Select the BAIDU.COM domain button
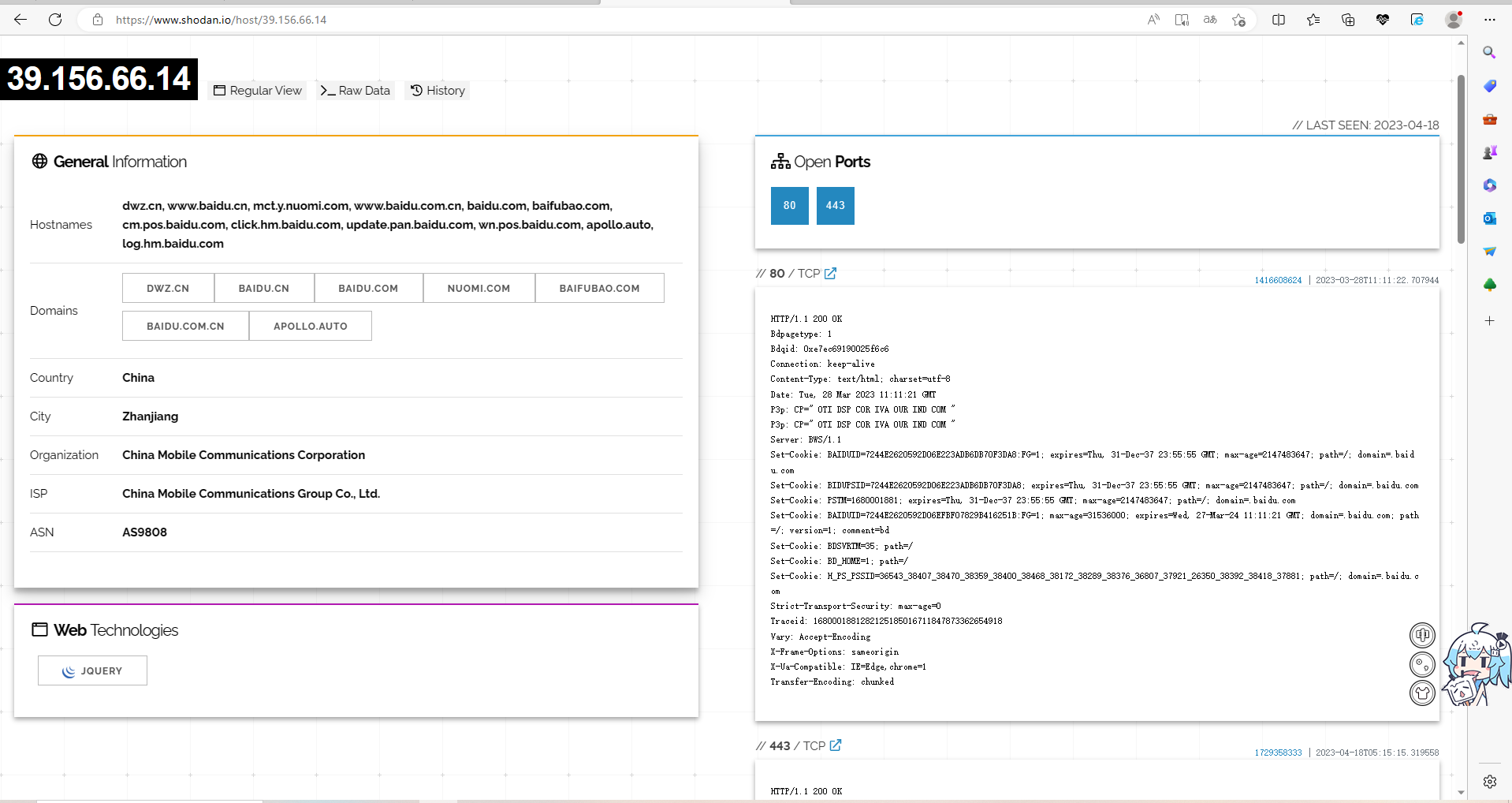Image resolution: width=1512 pixels, height=803 pixels. (368, 288)
